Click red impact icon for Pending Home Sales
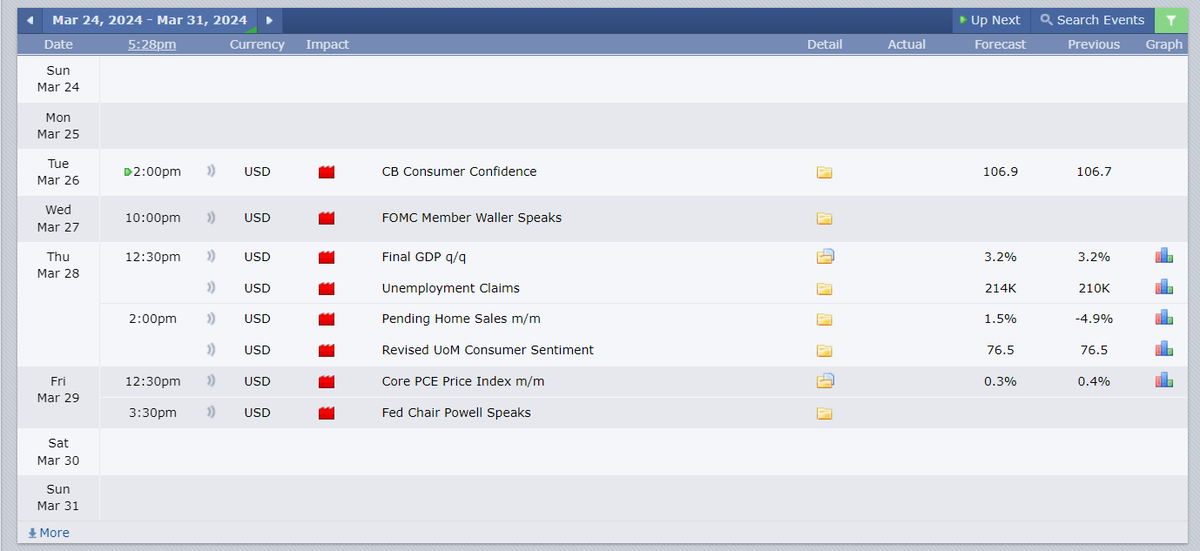The image size is (1200, 551). tap(326, 320)
